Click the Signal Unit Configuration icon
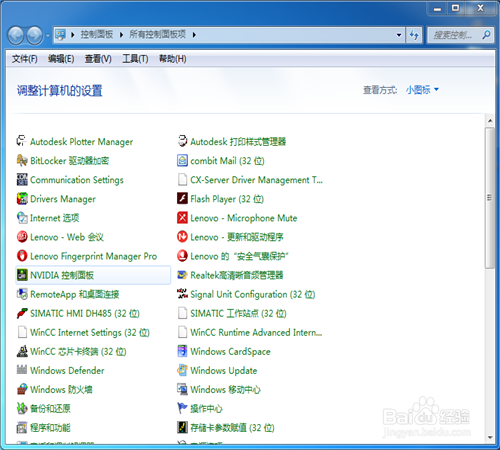Viewport: 500px width, 450px height. 182,294
